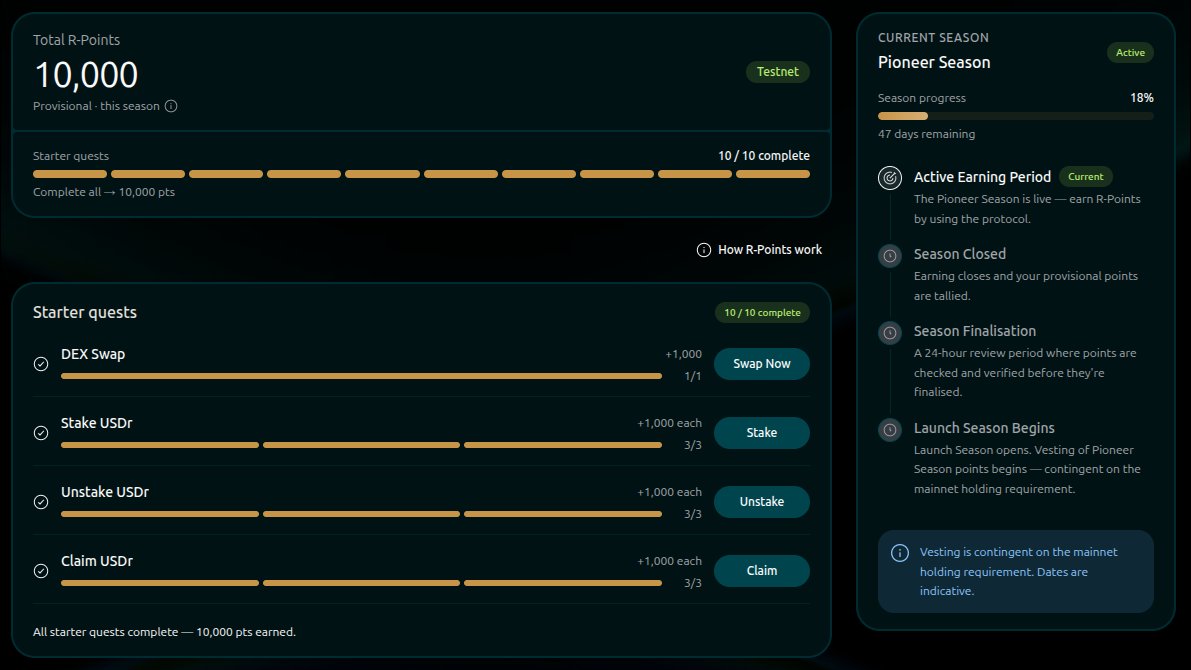Click the 'Active Earning Period' heading
Viewport: 1191px width, 670px height.
coord(982,177)
